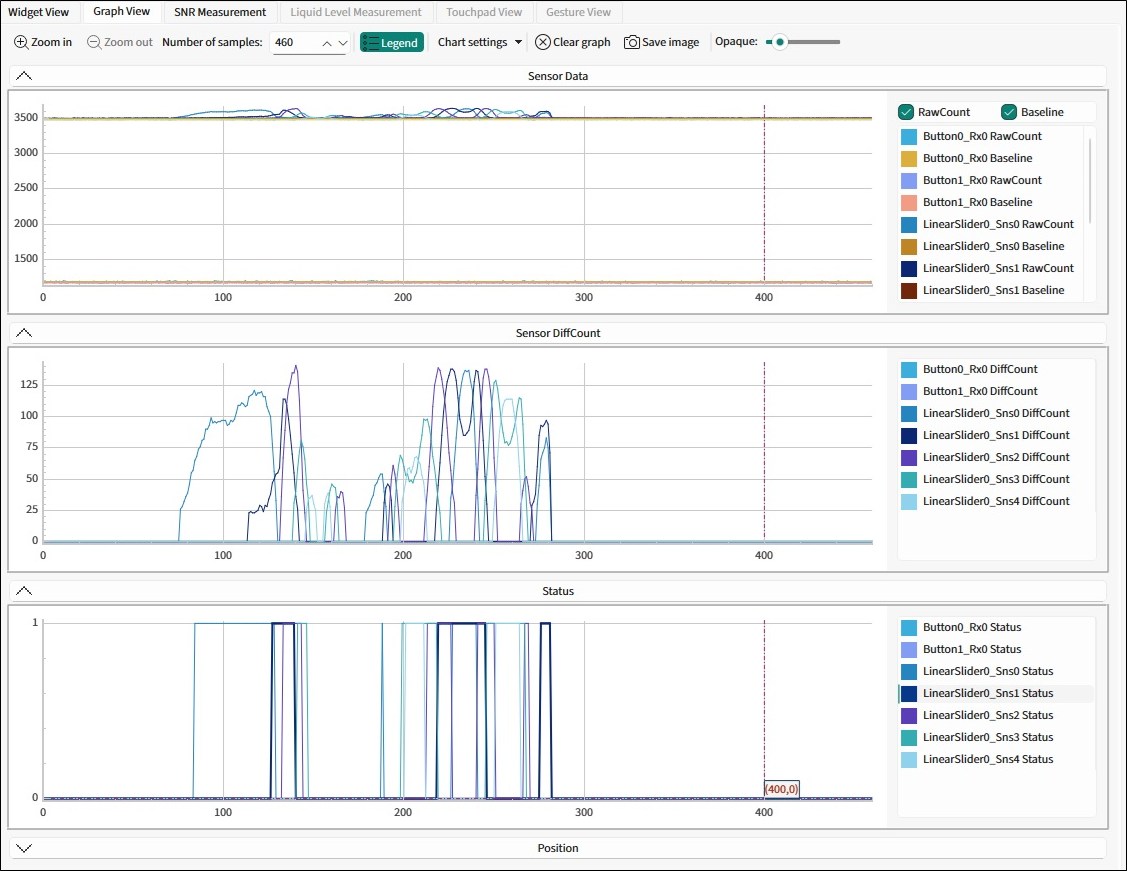This screenshot has height=871, width=1127.
Task: Open the SNR Measurement tab
Action: 220,12
